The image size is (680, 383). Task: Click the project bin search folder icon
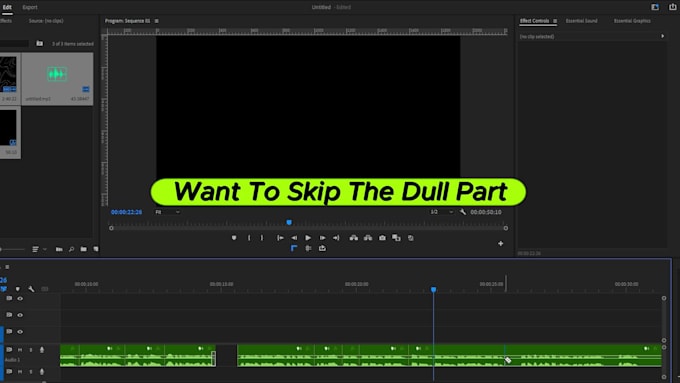39,43
